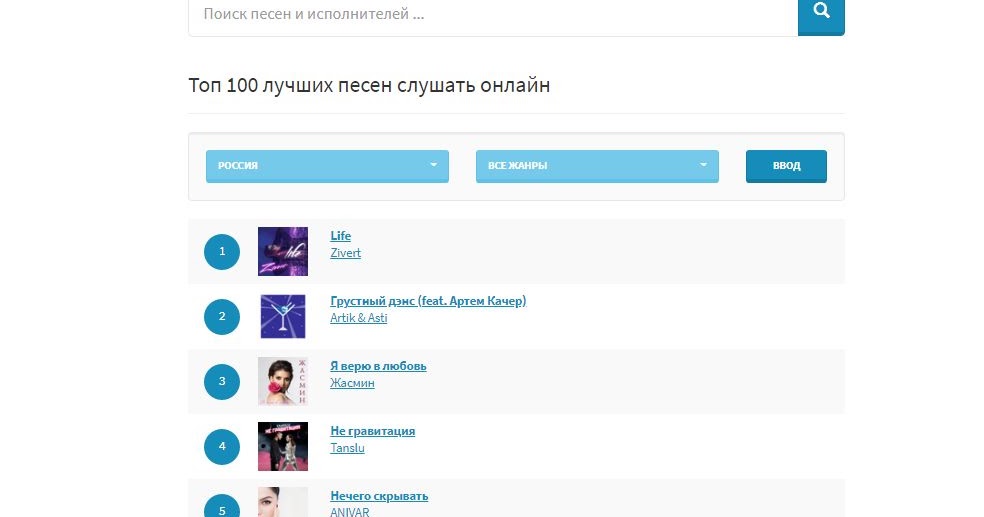This screenshot has height=517, width=984.
Task: Expand the Все жанры genre dropdown
Action: point(597,166)
